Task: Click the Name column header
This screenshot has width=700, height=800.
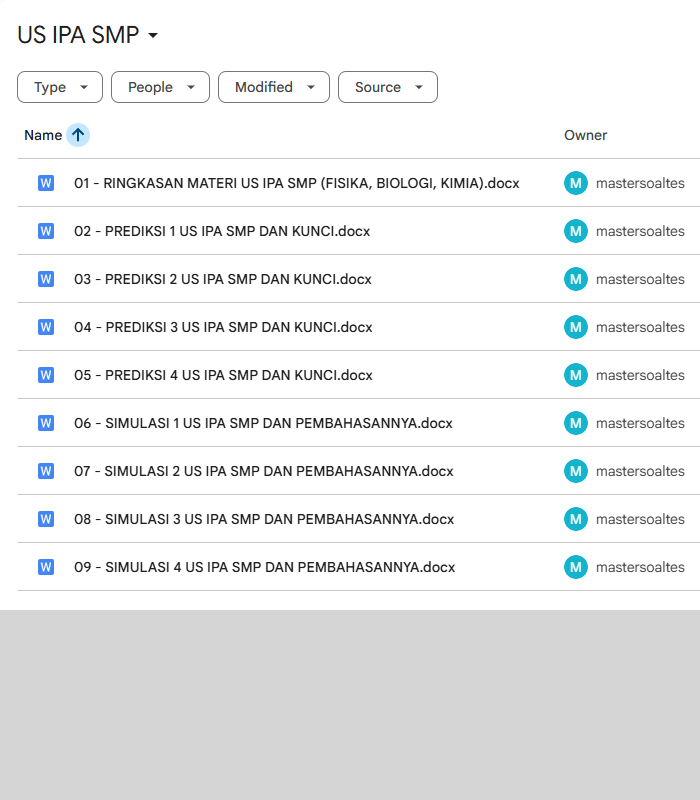Action: (43, 135)
